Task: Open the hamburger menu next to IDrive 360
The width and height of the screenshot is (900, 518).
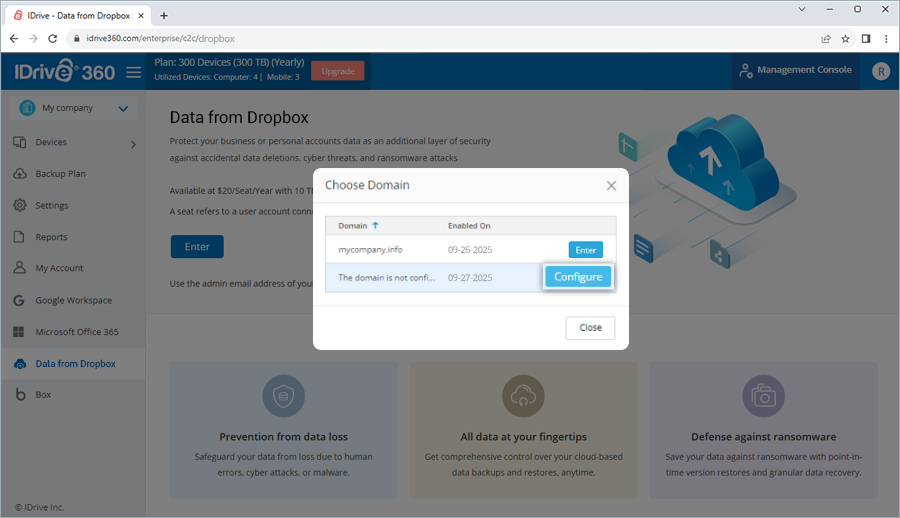Action: coord(134,72)
